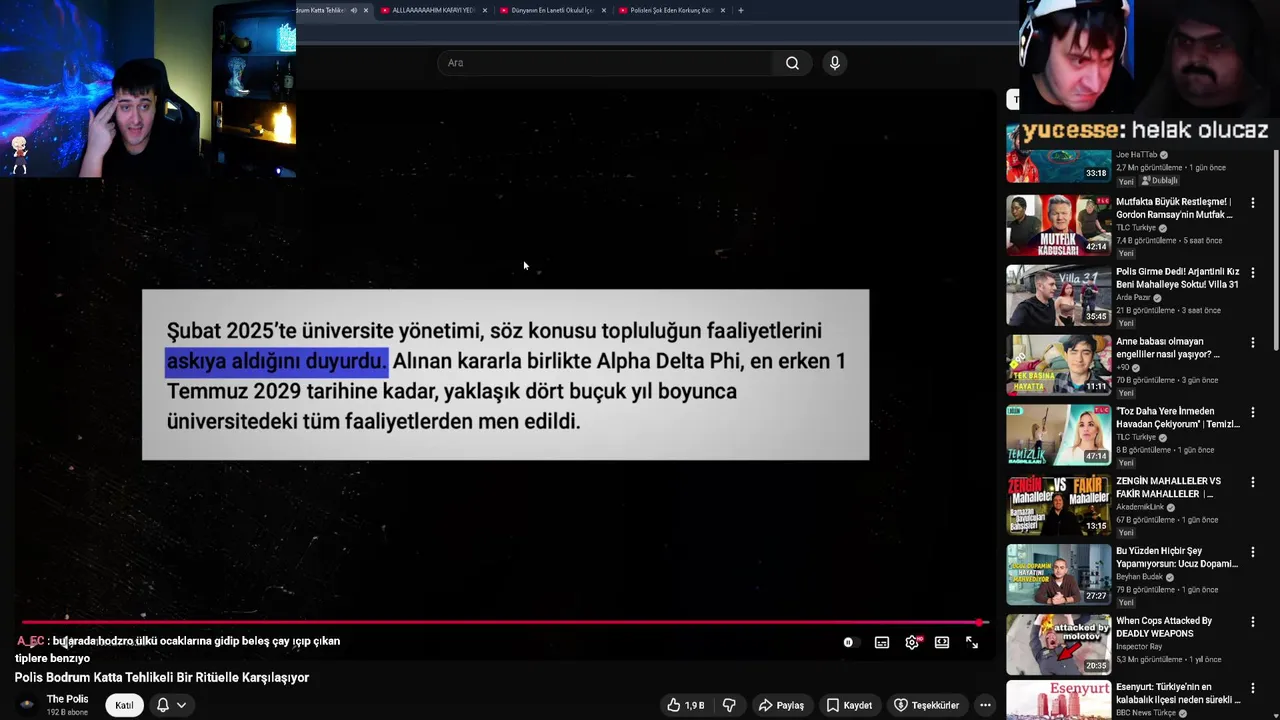The image size is (1280, 720).
Task: Open options menu for Polis Girme Dedi video
Action: click(x=1253, y=273)
